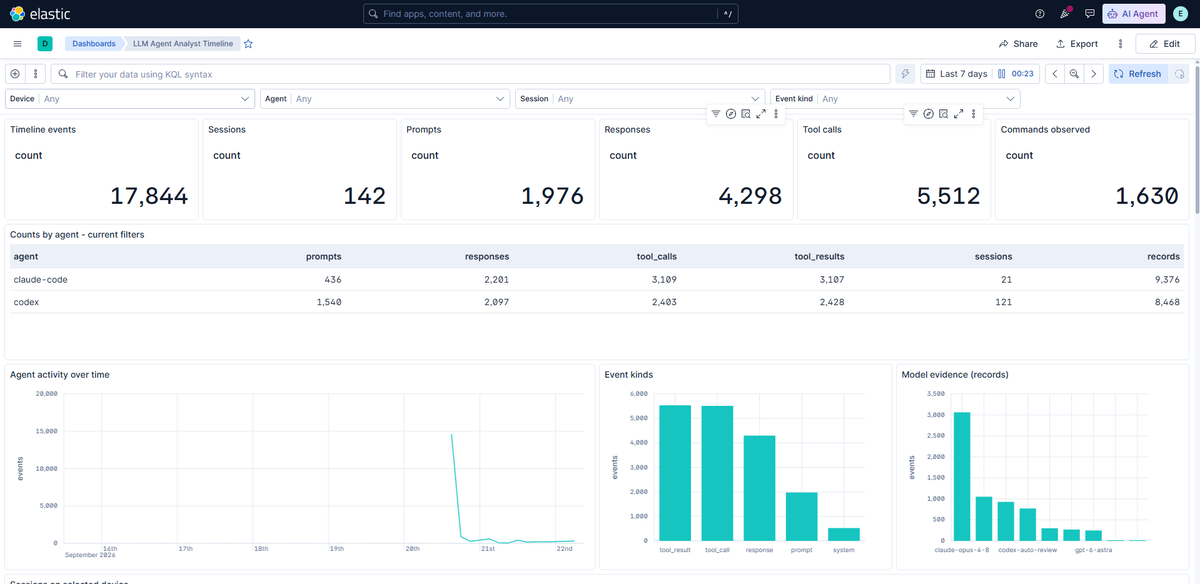Viewport: 1200px width, 584px height.
Task: Click the claude-opus-4-8 bar in Model evidence
Action: coord(961,476)
